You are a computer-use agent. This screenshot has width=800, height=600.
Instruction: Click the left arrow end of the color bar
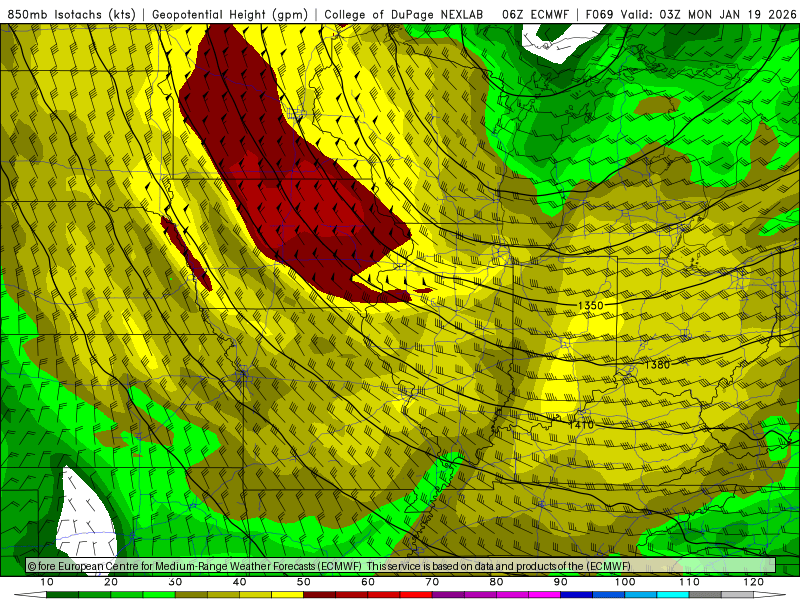click(x=30, y=594)
